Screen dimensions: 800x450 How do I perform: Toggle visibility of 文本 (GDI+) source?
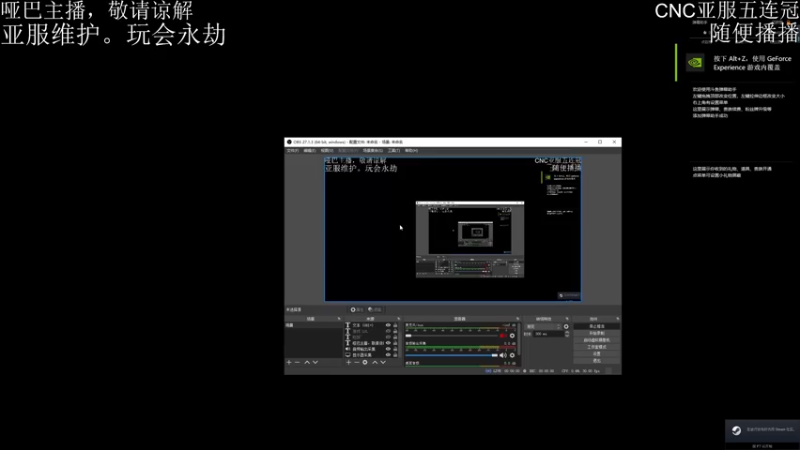coord(388,325)
